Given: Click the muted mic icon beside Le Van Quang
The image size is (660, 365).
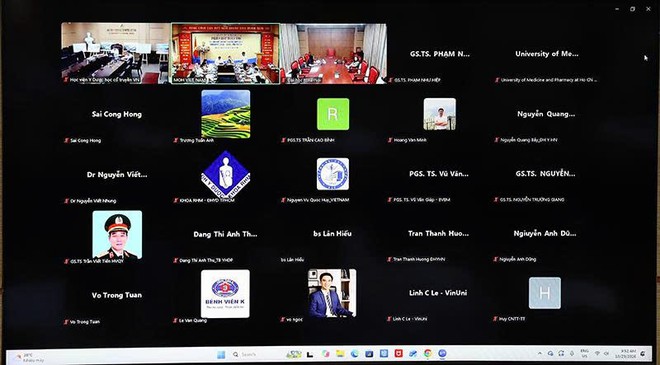Looking at the screenshot, I should pos(176,321).
